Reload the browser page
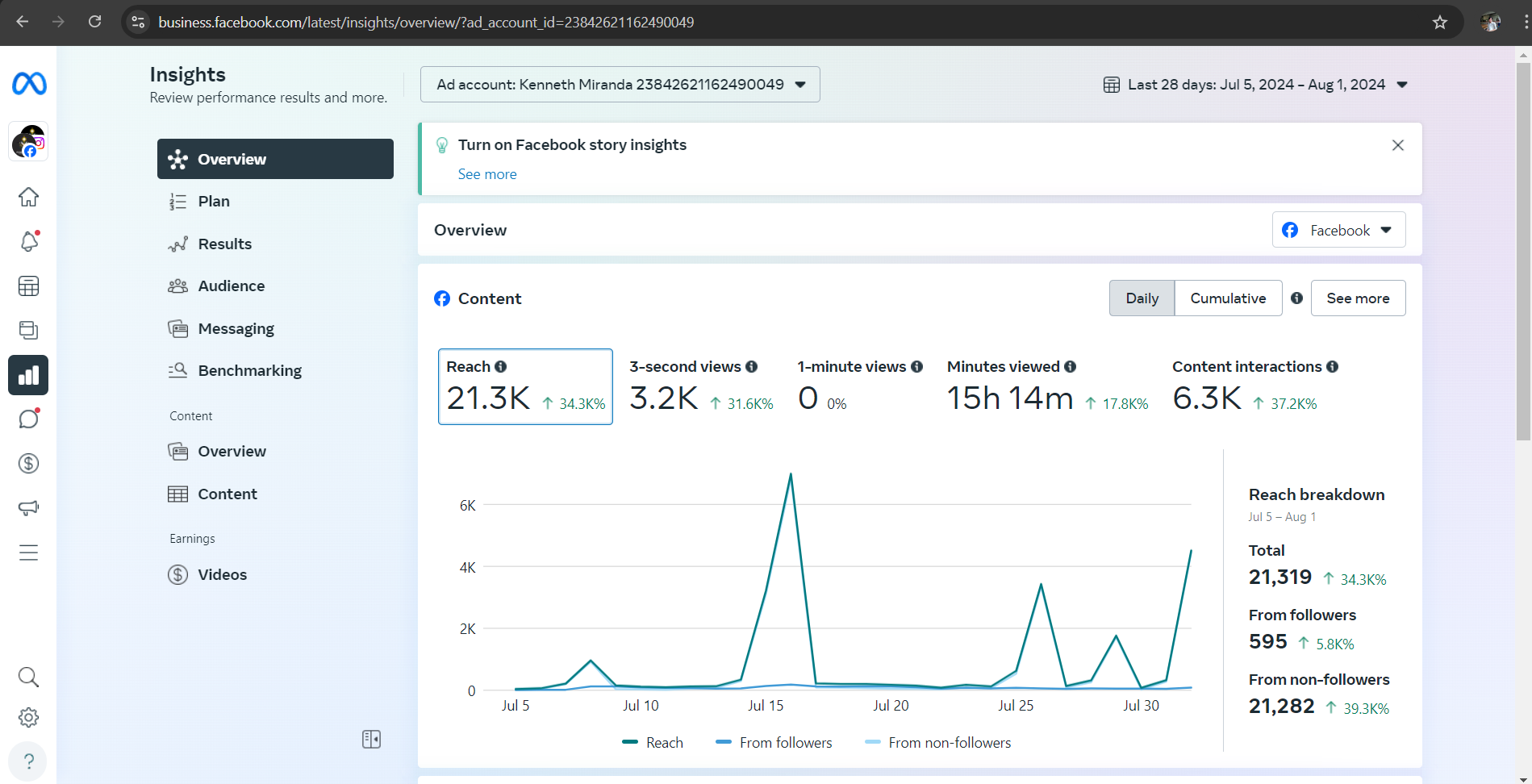This screenshot has height=784, width=1532. coord(94,22)
